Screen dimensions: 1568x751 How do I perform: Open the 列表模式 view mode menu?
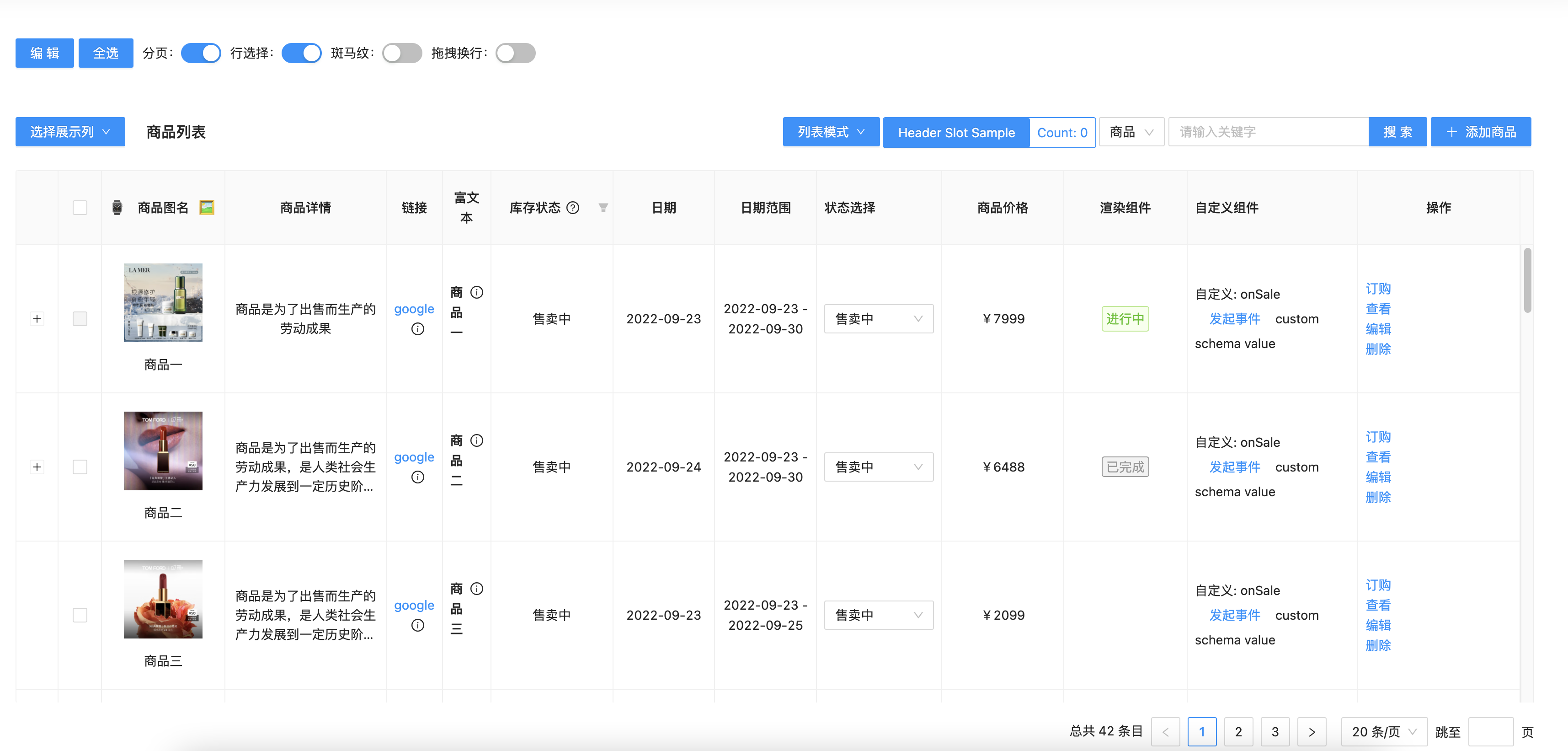[x=830, y=132]
